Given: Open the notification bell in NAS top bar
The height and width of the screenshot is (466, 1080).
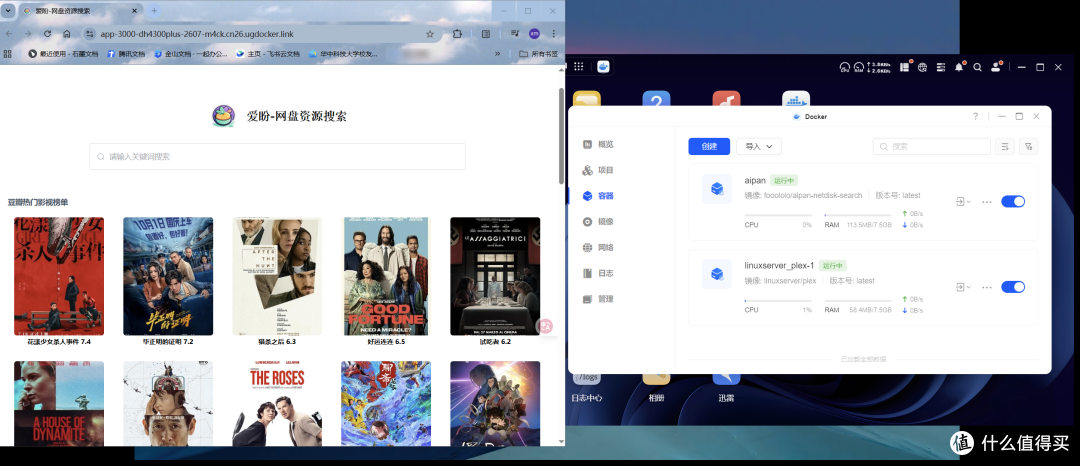Looking at the screenshot, I should click(959, 67).
